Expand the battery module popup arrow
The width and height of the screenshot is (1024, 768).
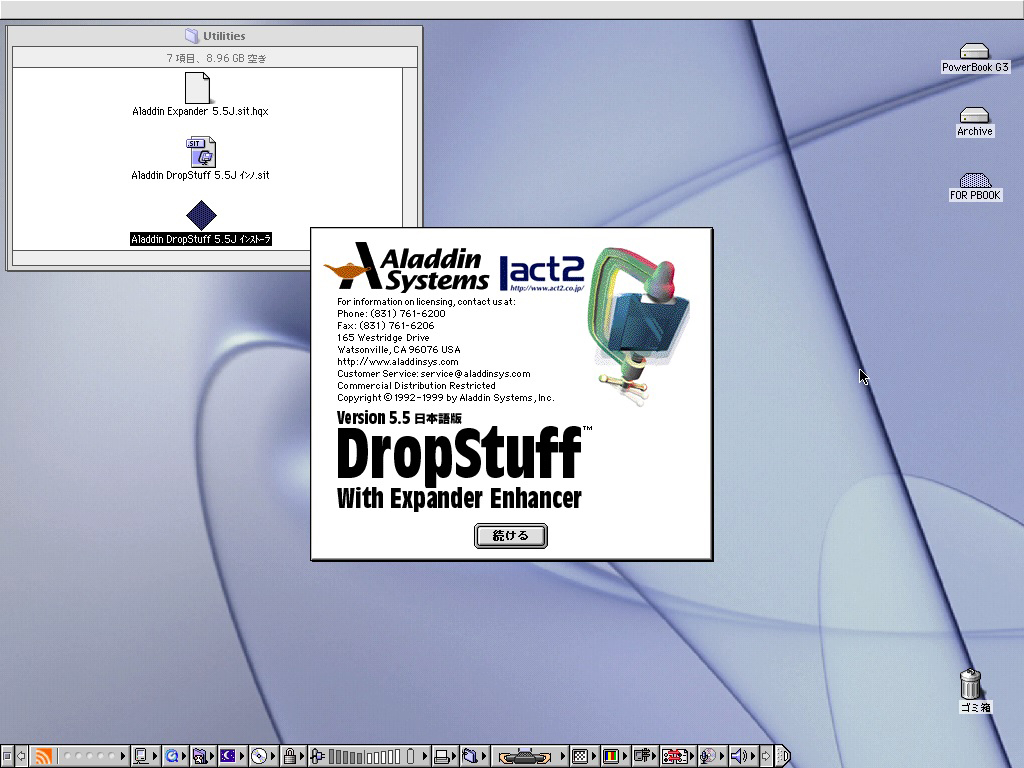pyautogui.click(x=424, y=756)
